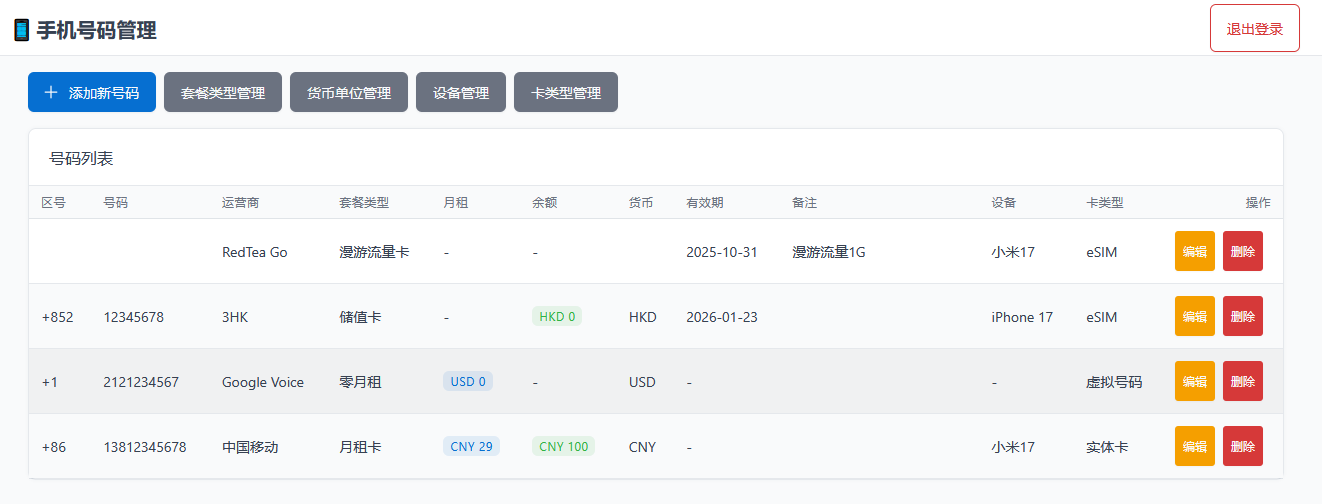Click the CNY 100 balance badge
Screen dimensions: 1322x504
(563, 447)
